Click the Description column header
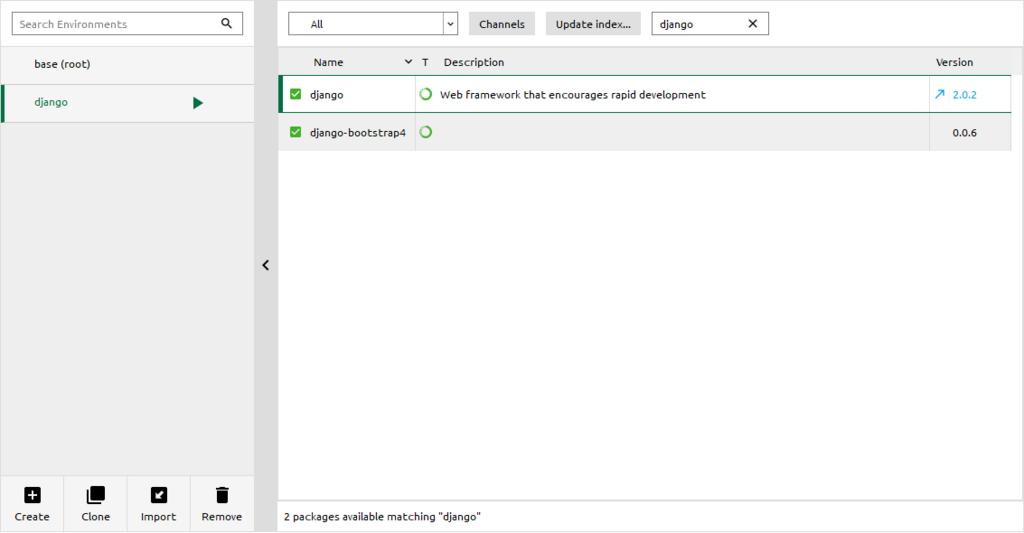 tap(473, 62)
